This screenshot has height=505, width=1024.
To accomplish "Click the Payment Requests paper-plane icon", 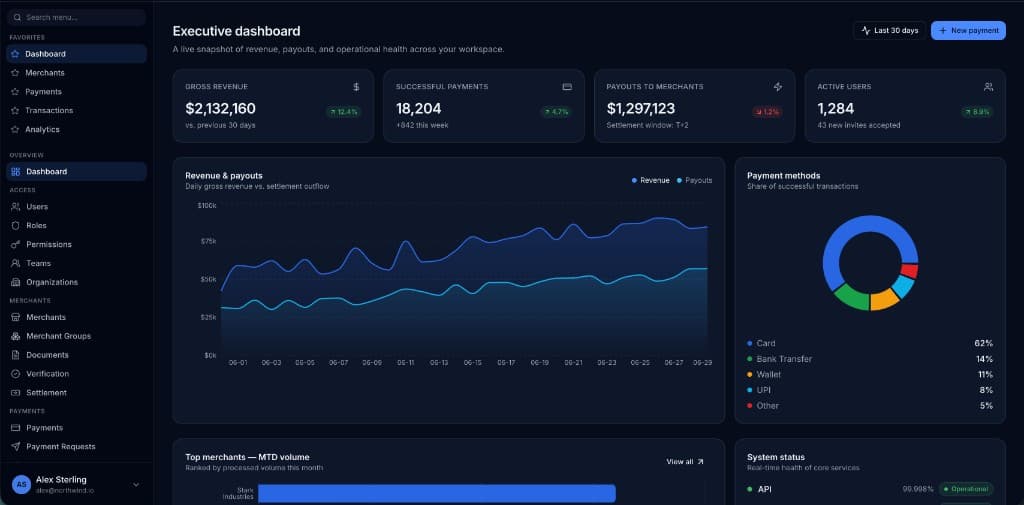I will click(x=16, y=446).
